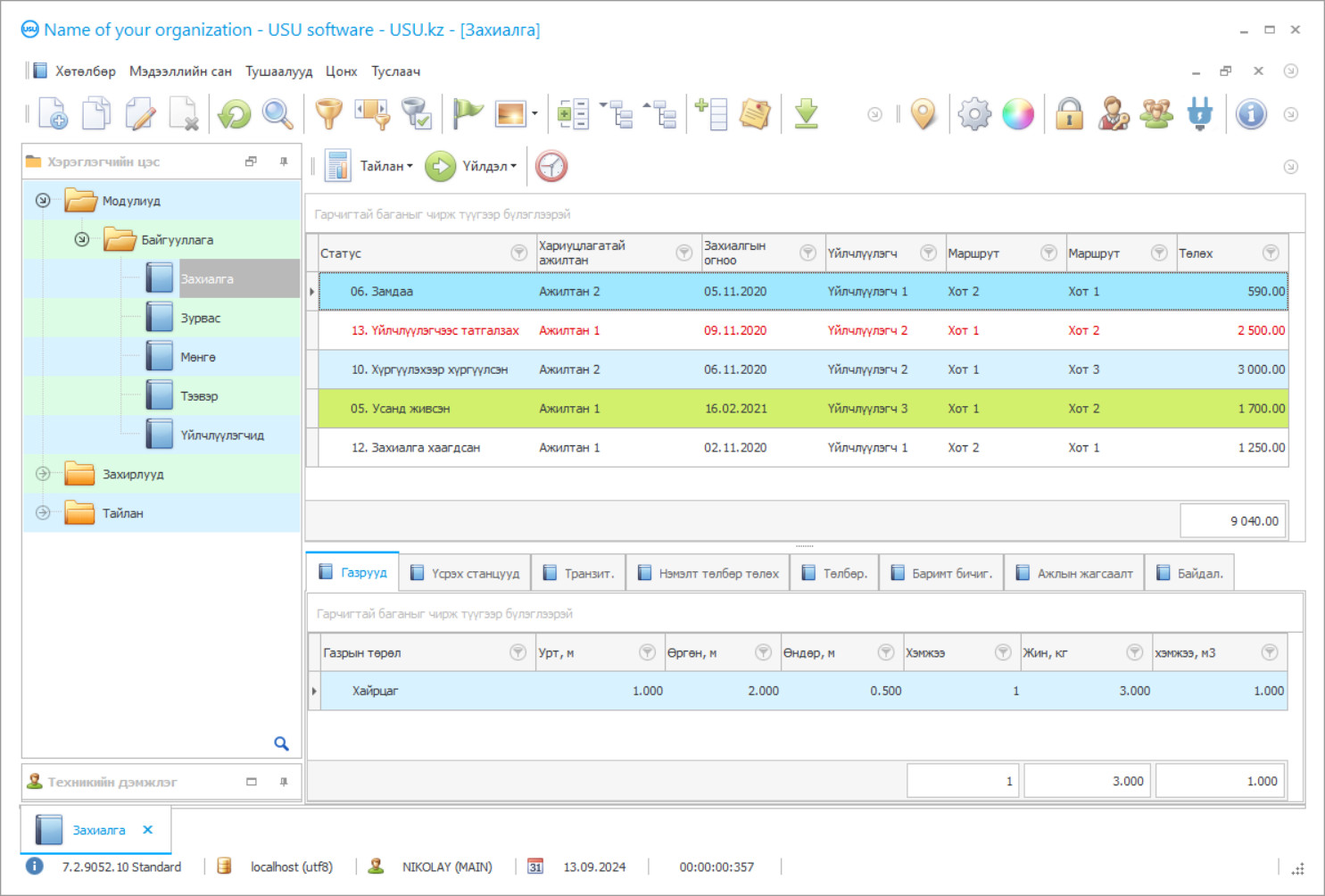Select Үйлчлүүлэгчид in the tree
Viewport: 1325px width, 896px height.
222,436
